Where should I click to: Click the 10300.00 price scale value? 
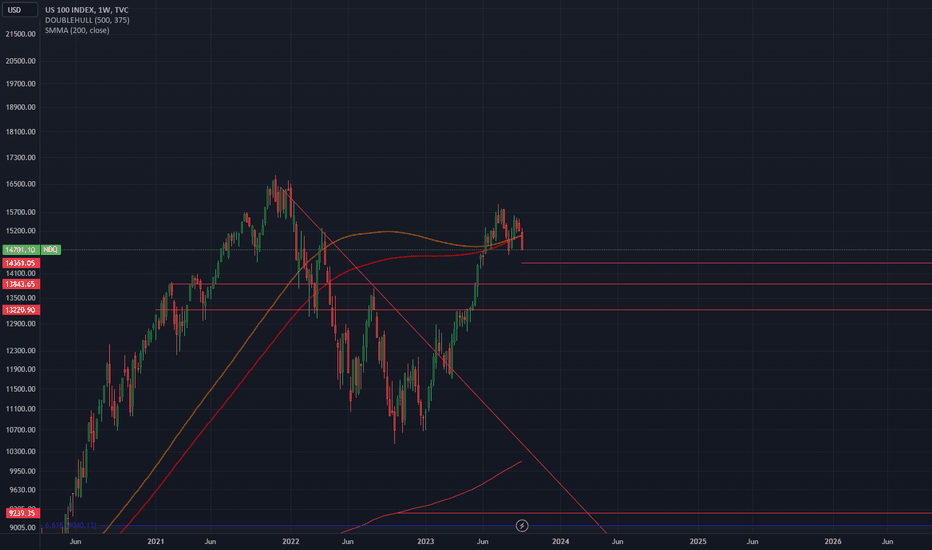coord(20,451)
